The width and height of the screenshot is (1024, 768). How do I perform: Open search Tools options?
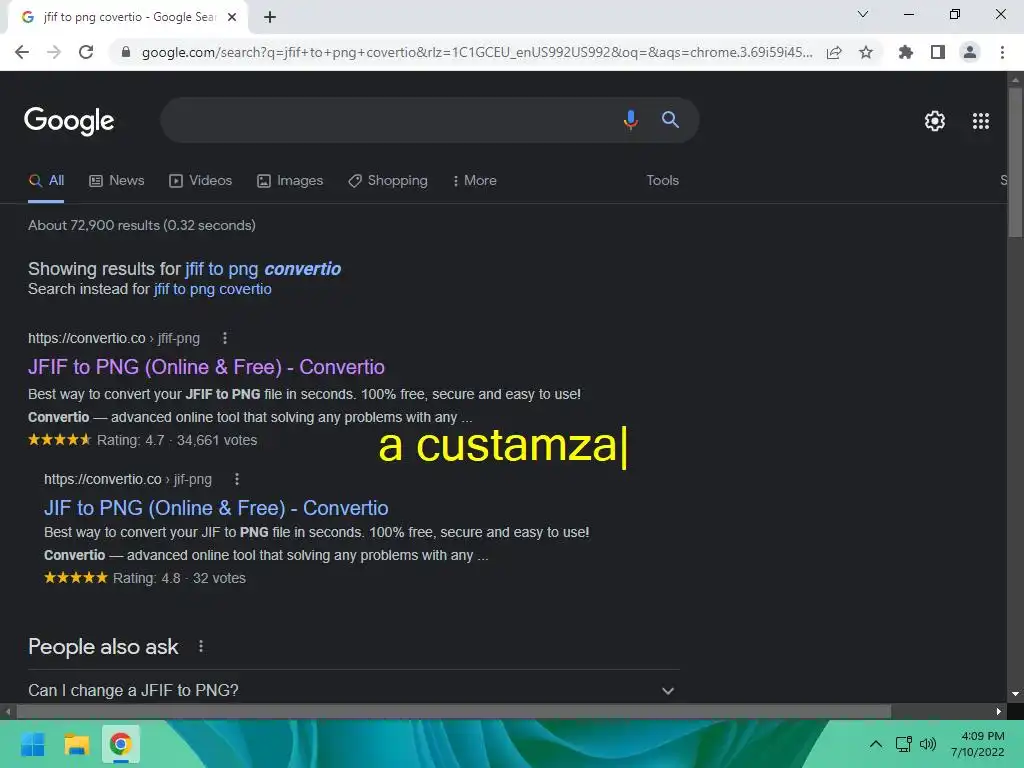[662, 181]
